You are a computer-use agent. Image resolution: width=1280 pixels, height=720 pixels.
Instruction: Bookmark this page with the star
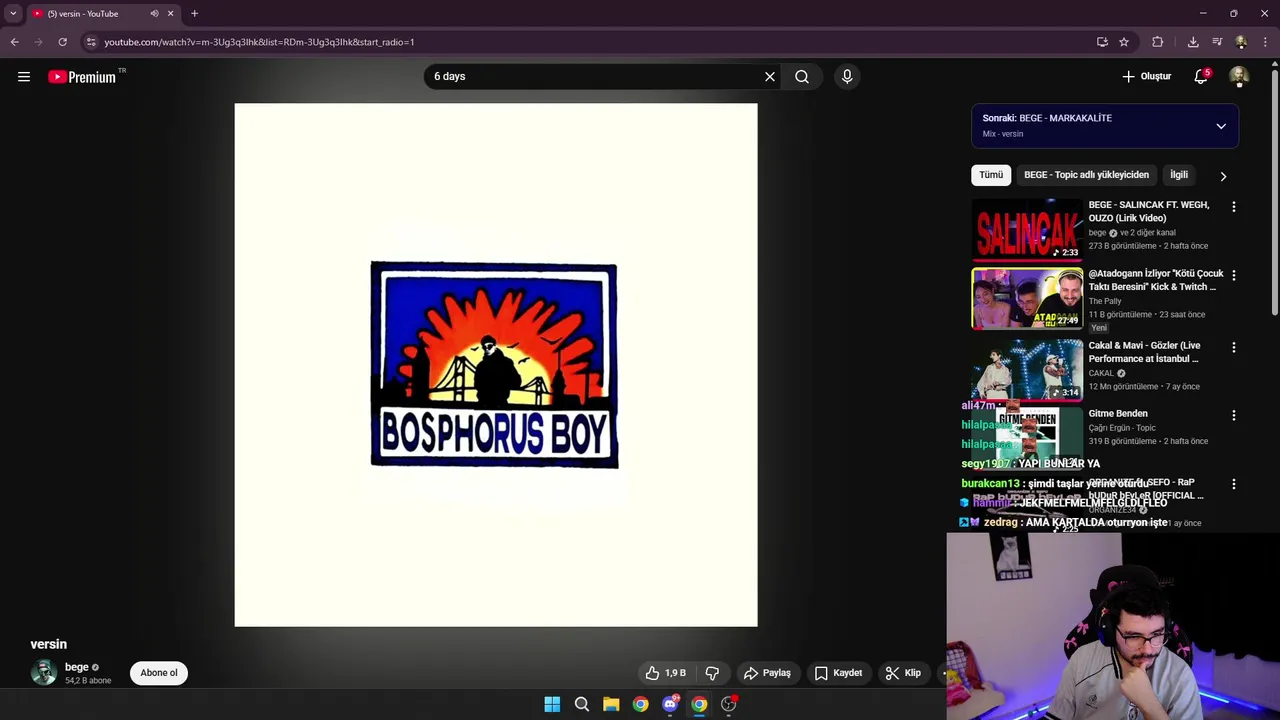point(1124,42)
